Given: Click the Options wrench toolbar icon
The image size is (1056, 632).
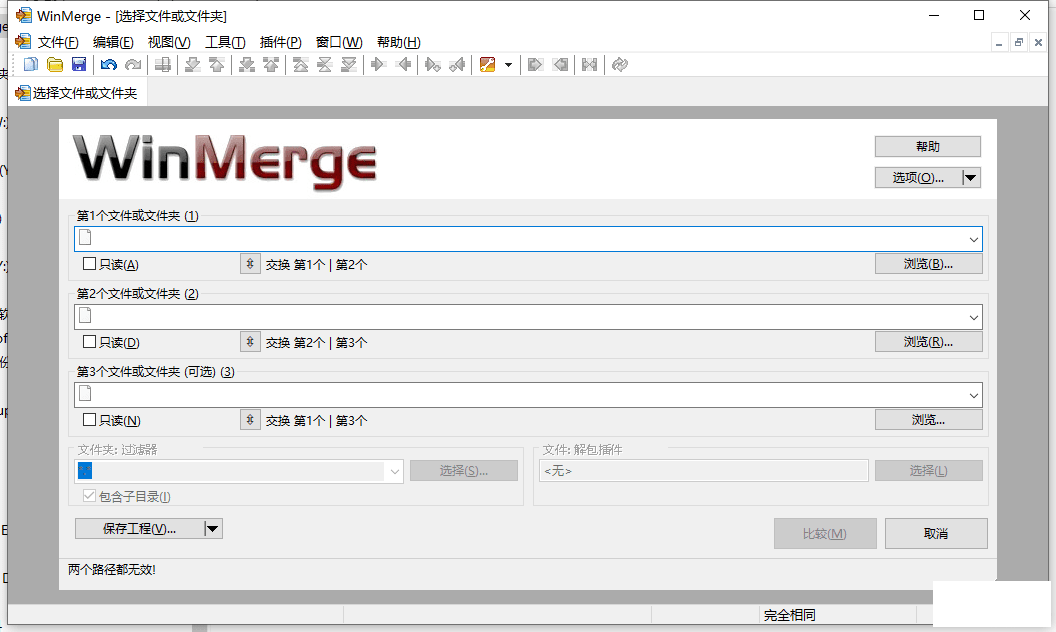Looking at the screenshot, I should point(488,65).
